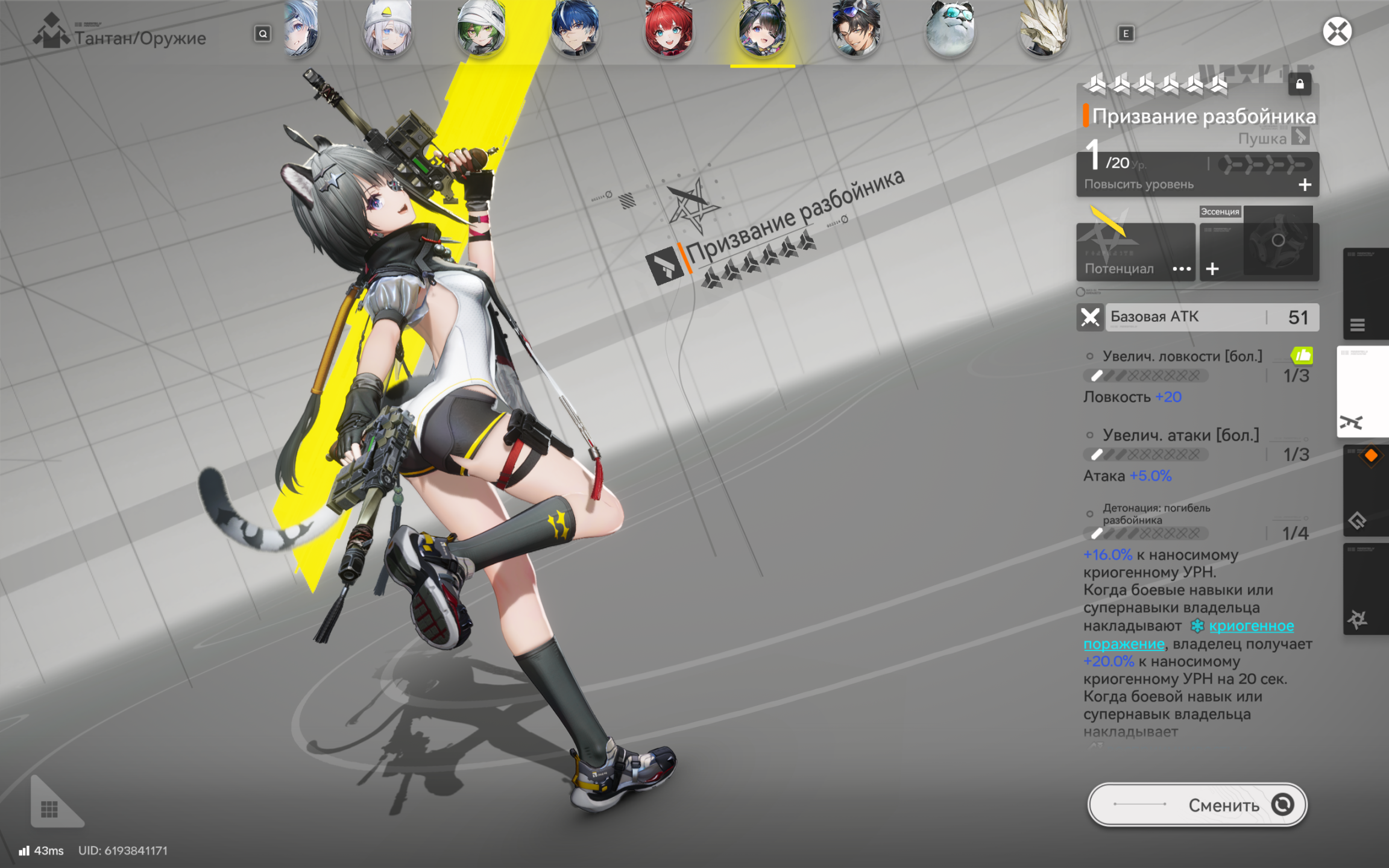Viewport: 1389px width, 868px height.
Task: Expand the Детонация: погибель разбойника skill entry
Action: pyautogui.click(x=1154, y=514)
